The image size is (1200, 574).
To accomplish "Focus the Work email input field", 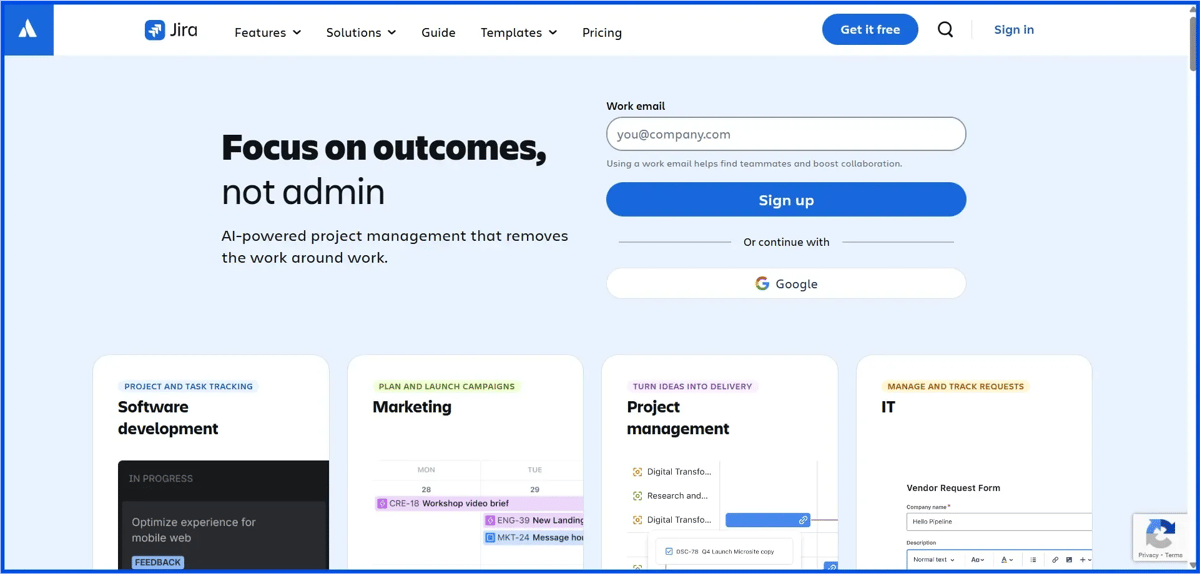I will click(786, 134).
